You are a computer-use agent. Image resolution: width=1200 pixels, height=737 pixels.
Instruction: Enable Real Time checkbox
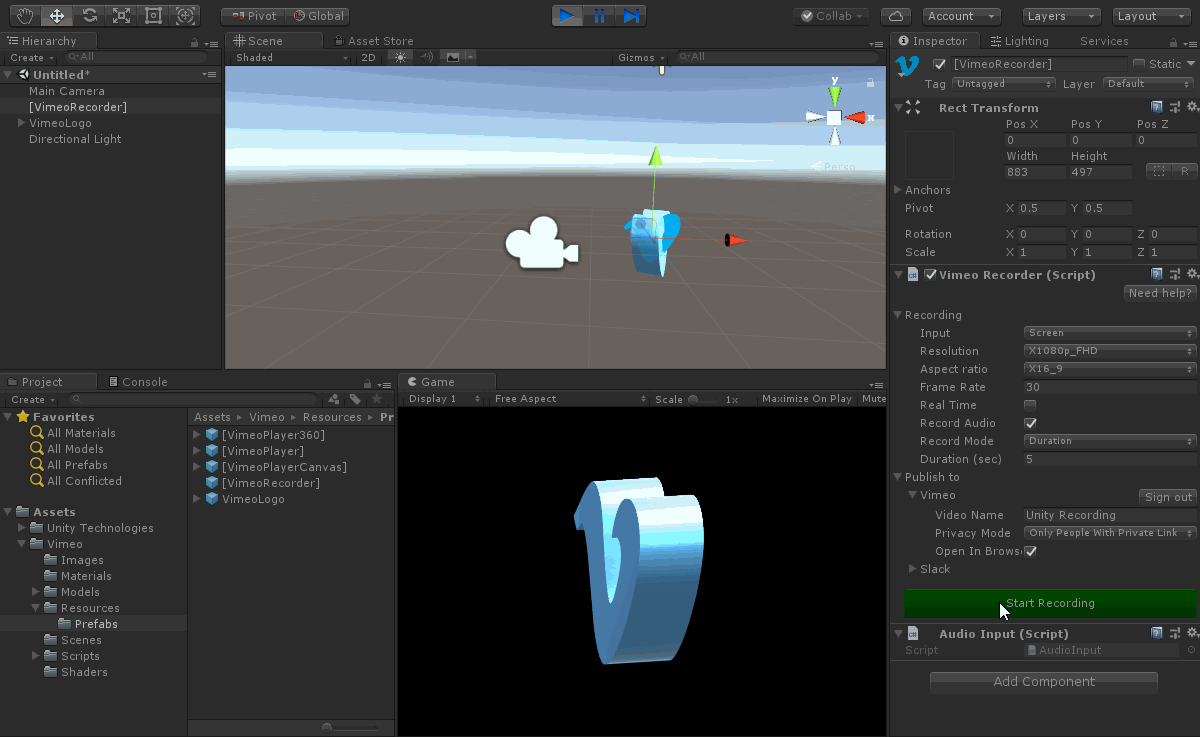[x=1030, y=405]
